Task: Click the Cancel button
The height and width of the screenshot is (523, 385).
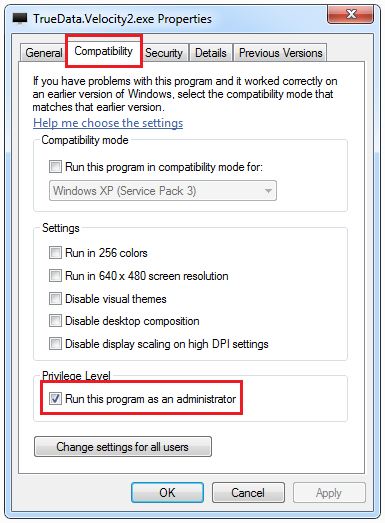Action: pyautogui.click(x=248, y=492)
